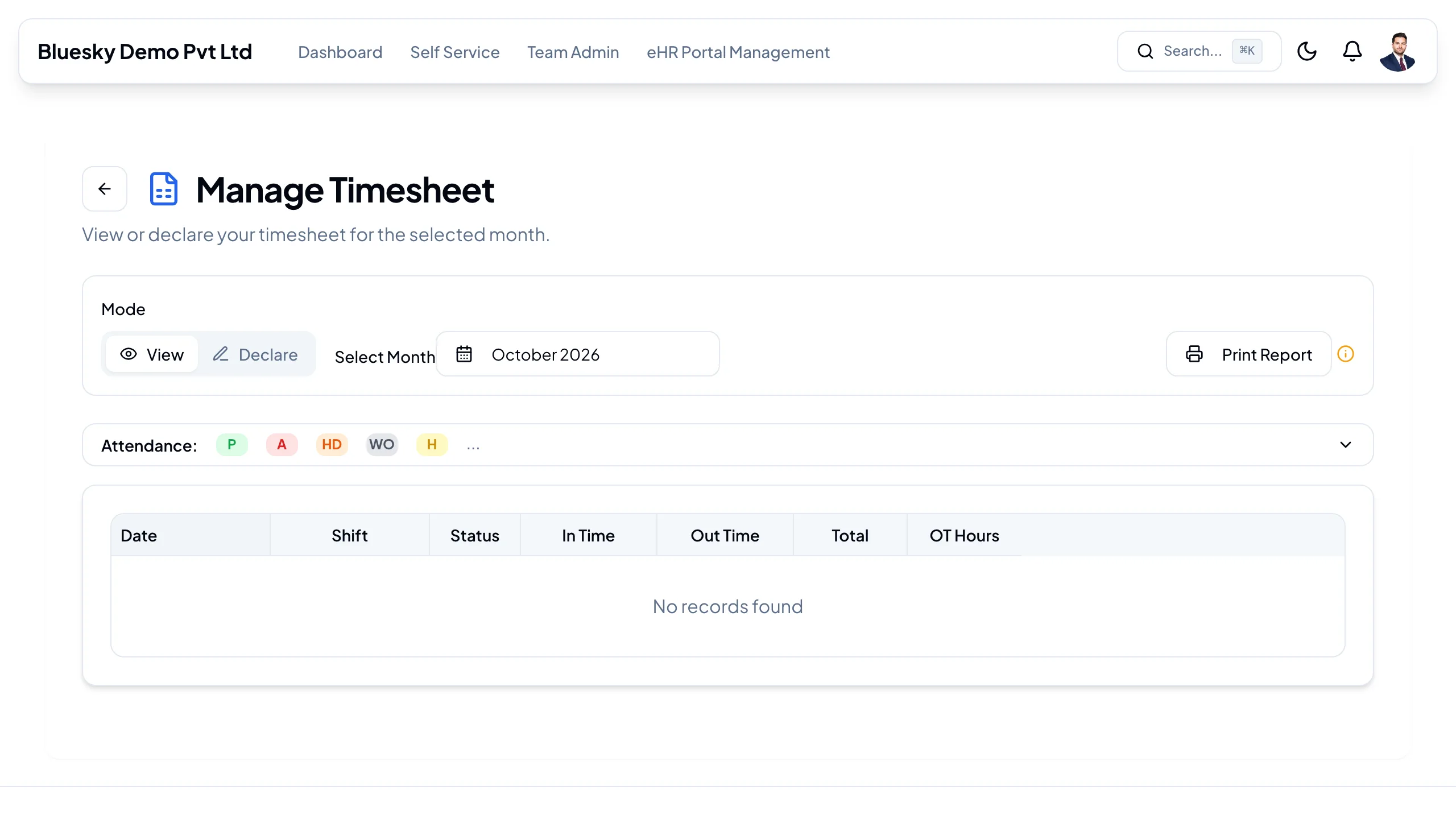Viewport: 1456px width, 819px height.
Task: Click the yellow H attendance badge
Action: click(x=432, y=445)
